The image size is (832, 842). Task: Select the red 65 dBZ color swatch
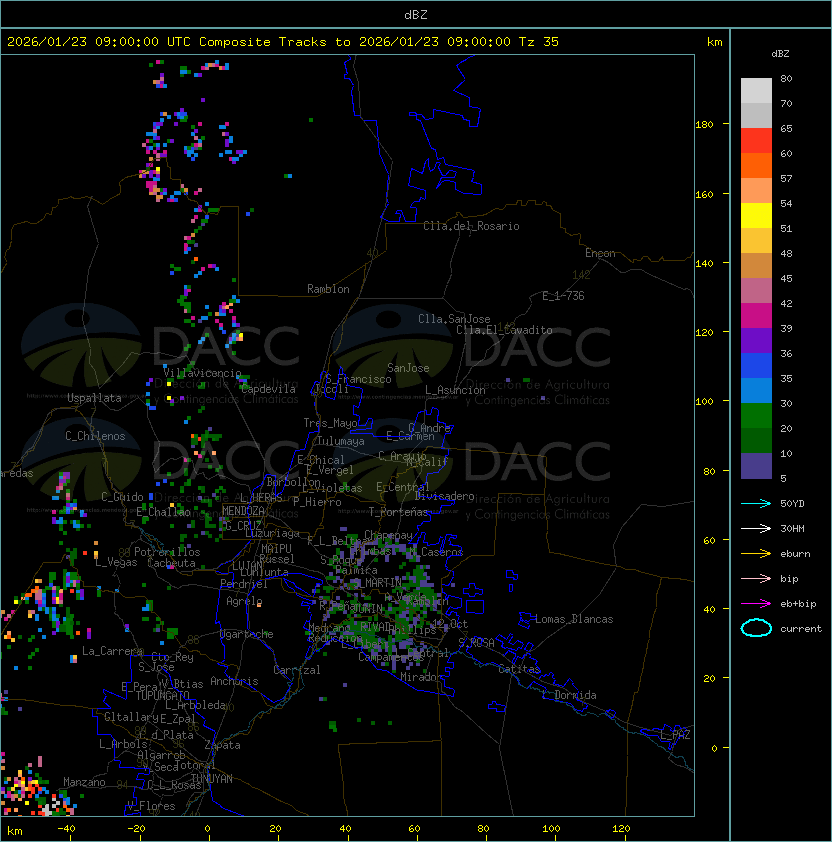click(756, 141)
